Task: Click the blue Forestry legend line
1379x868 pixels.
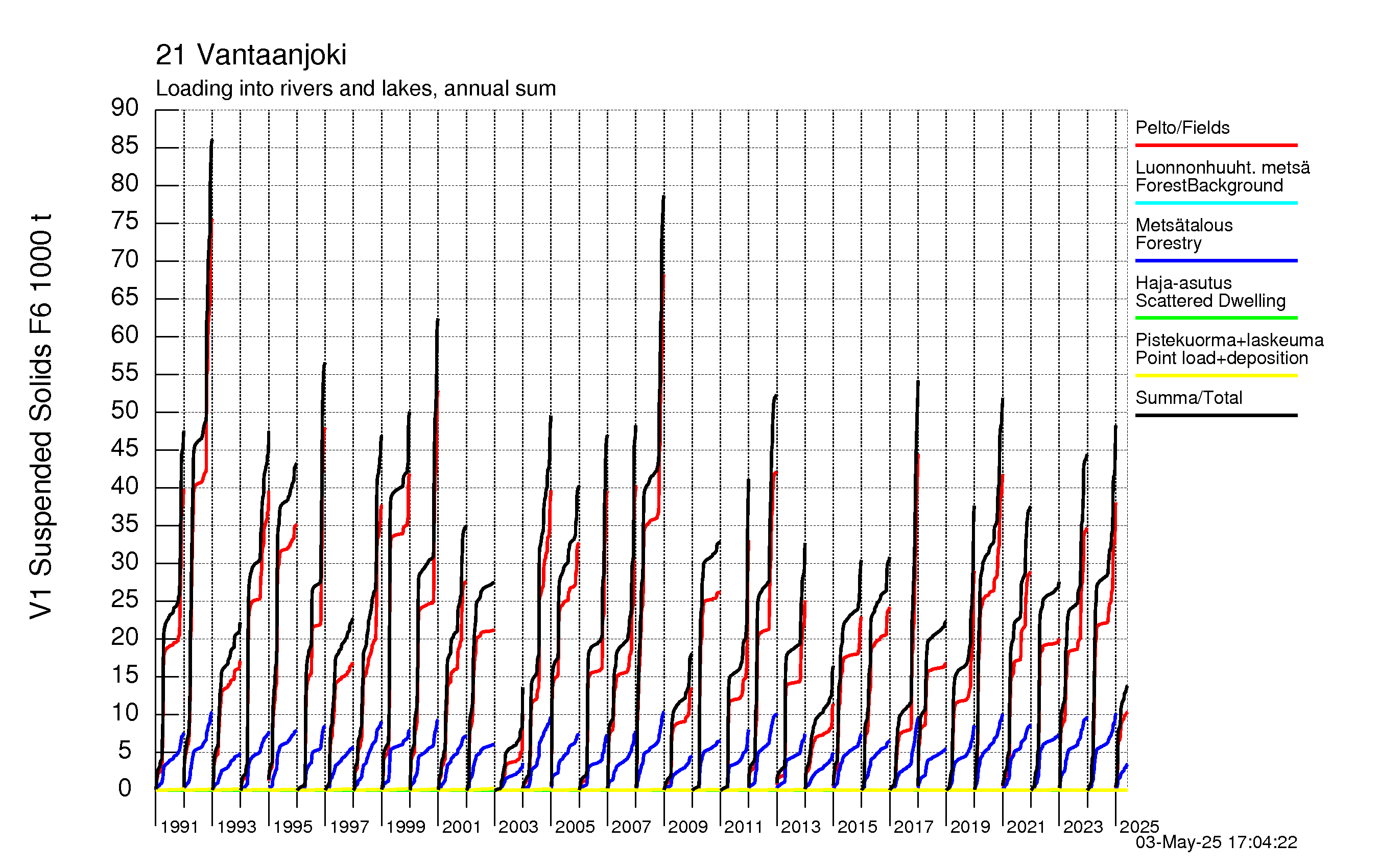Action: [1216, 260]
